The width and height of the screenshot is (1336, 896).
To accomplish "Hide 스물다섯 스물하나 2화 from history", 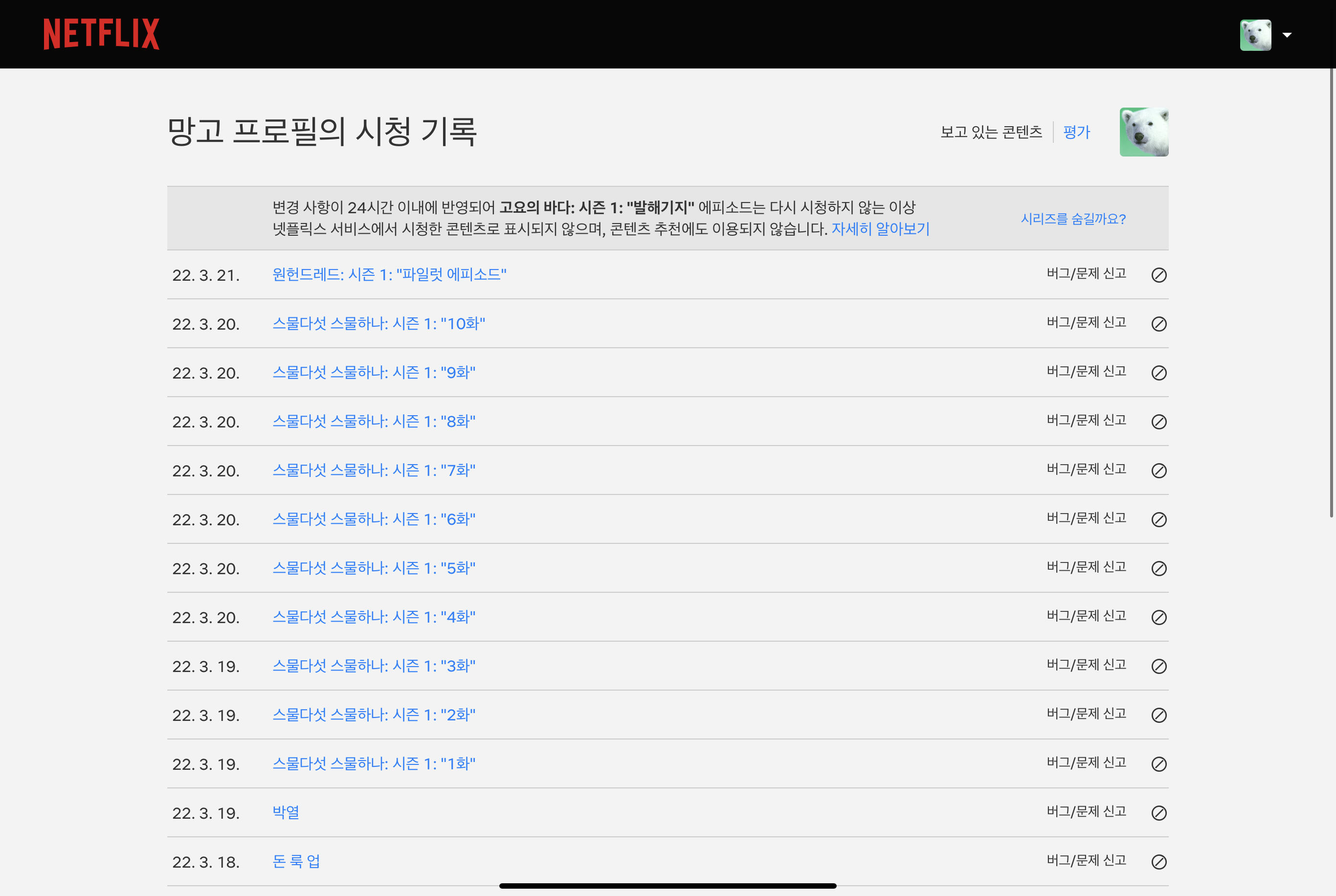I will pos(1159,715).
